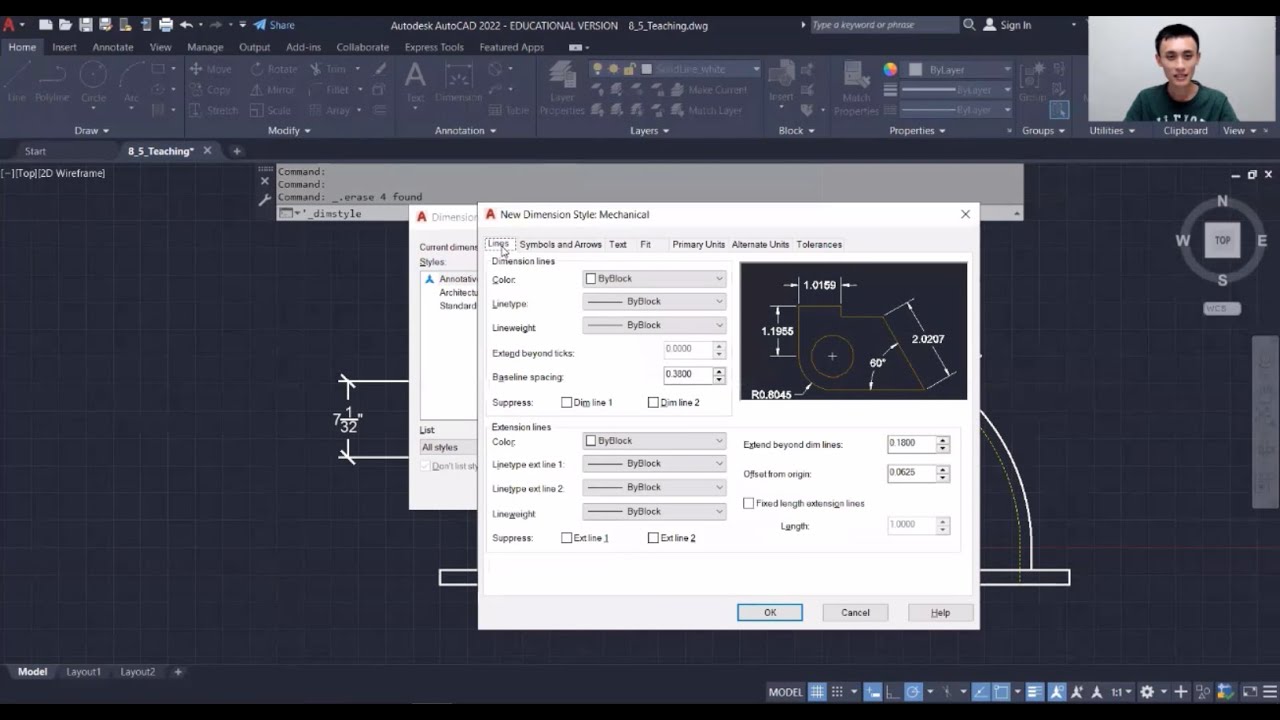Toggle snap mode in status bar

[x=837, y=692]
